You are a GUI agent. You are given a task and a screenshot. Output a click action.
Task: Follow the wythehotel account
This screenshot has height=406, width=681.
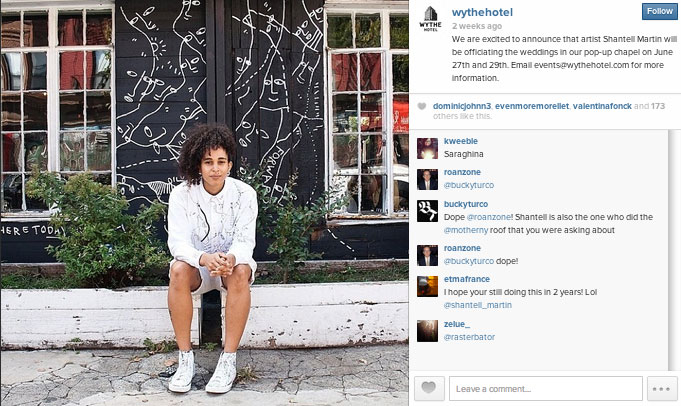point(659,11)
